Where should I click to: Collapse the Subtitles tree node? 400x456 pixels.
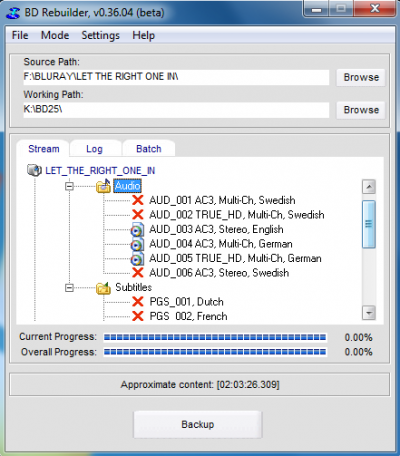(69, 288)
